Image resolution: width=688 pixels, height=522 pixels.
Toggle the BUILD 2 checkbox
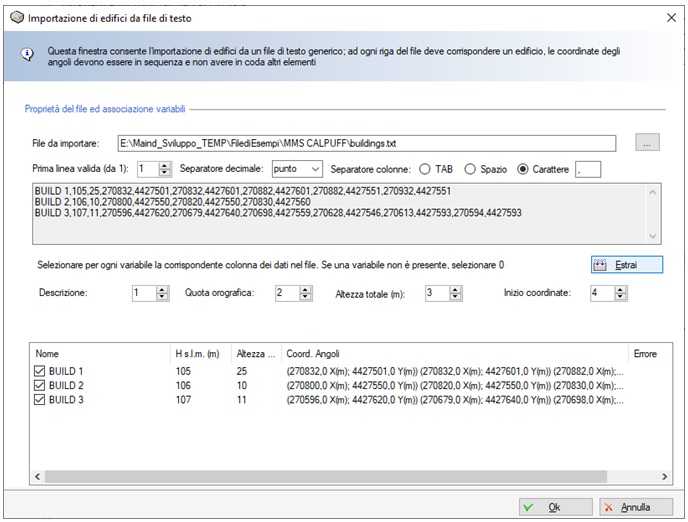click(x=41, y=386)
